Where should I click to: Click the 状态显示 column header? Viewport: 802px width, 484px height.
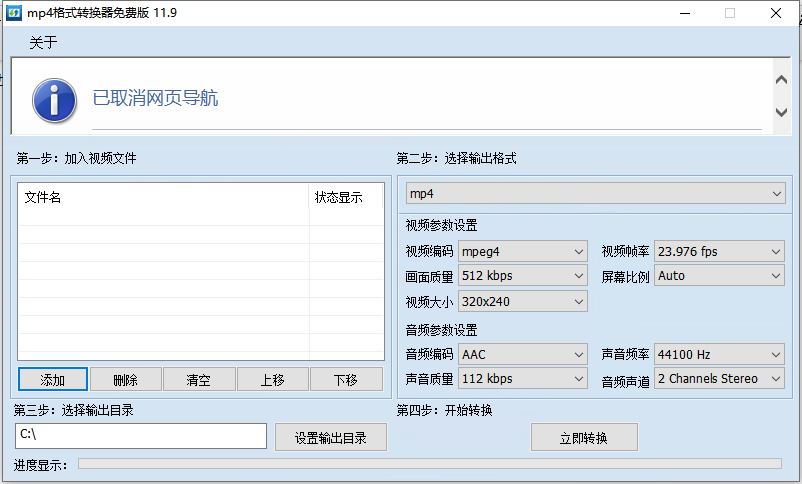click(x=346, y=197)
